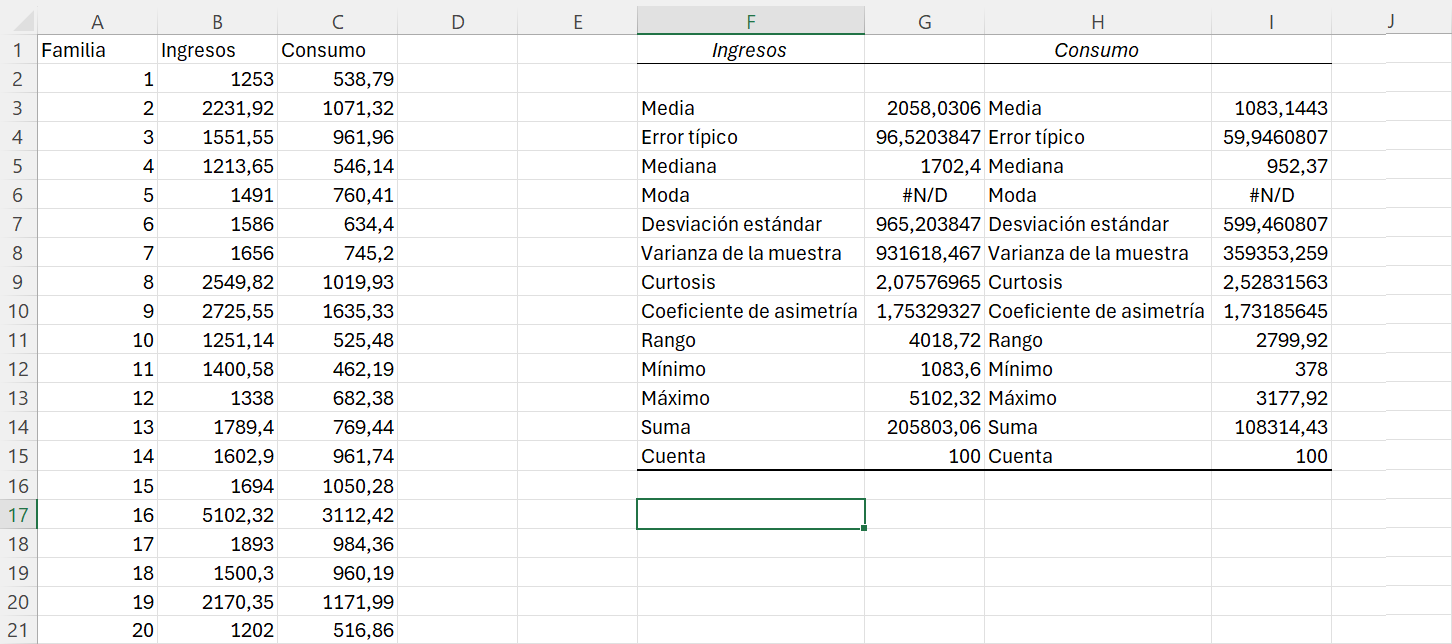1452x644 pixels.
Task: Select the Coeficiente de asimetría label for Consumo
Action: (x=1097, y=311)
